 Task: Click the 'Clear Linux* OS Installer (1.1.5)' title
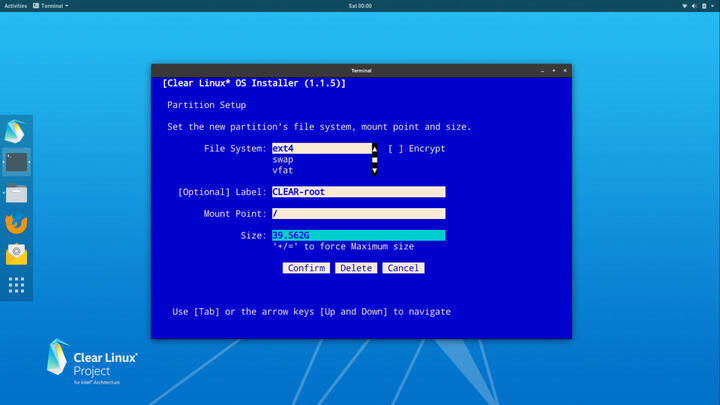(x=254, y=83)
